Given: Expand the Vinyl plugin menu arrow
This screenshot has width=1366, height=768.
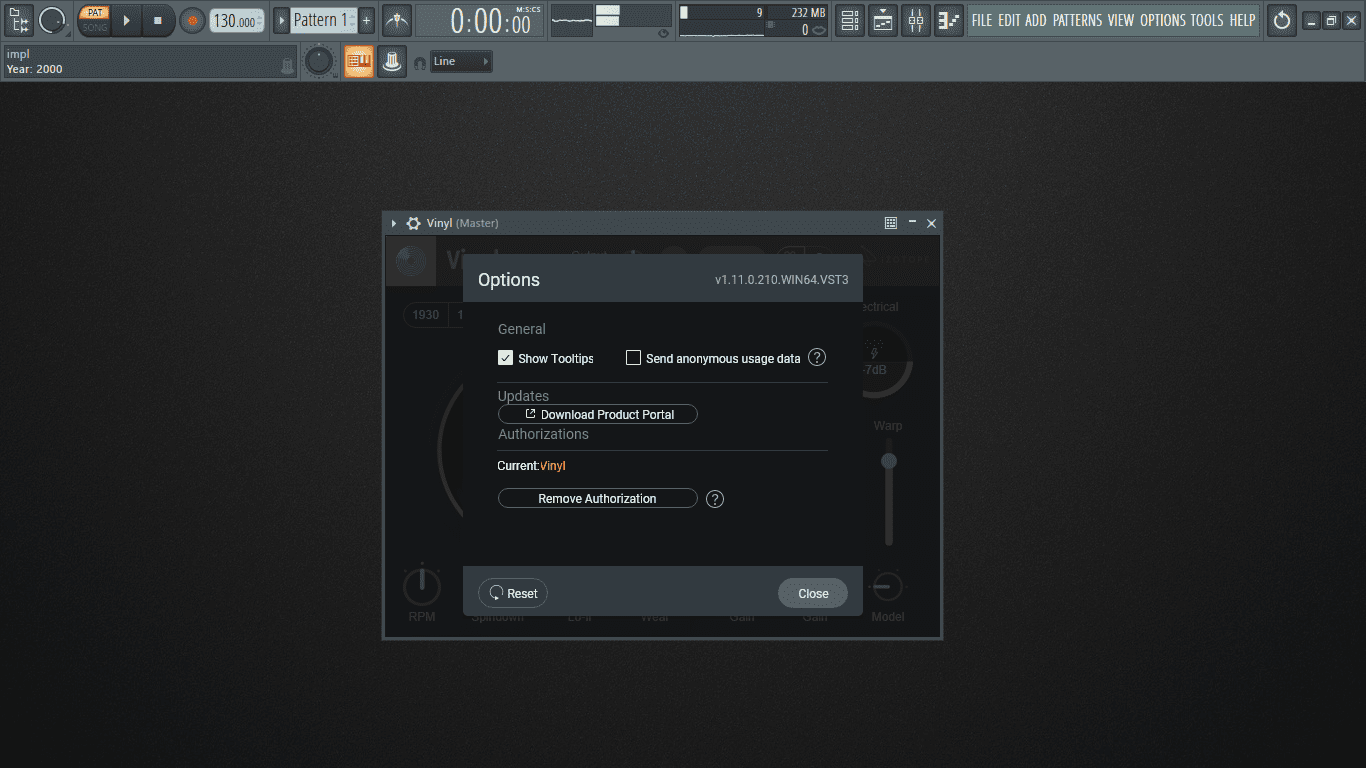Looking at the screenshot, I should pyautogui.click(x=394, y=223).
